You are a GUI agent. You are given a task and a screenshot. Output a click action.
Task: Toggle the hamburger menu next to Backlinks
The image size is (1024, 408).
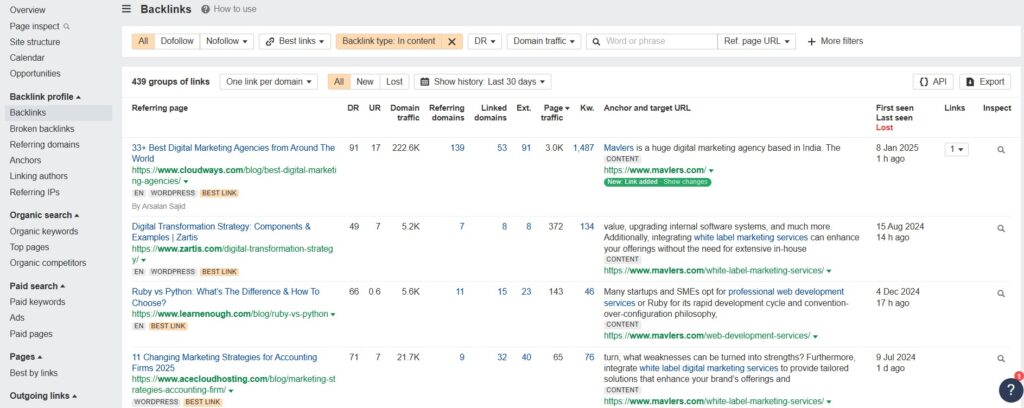click(x=127, y=9)
